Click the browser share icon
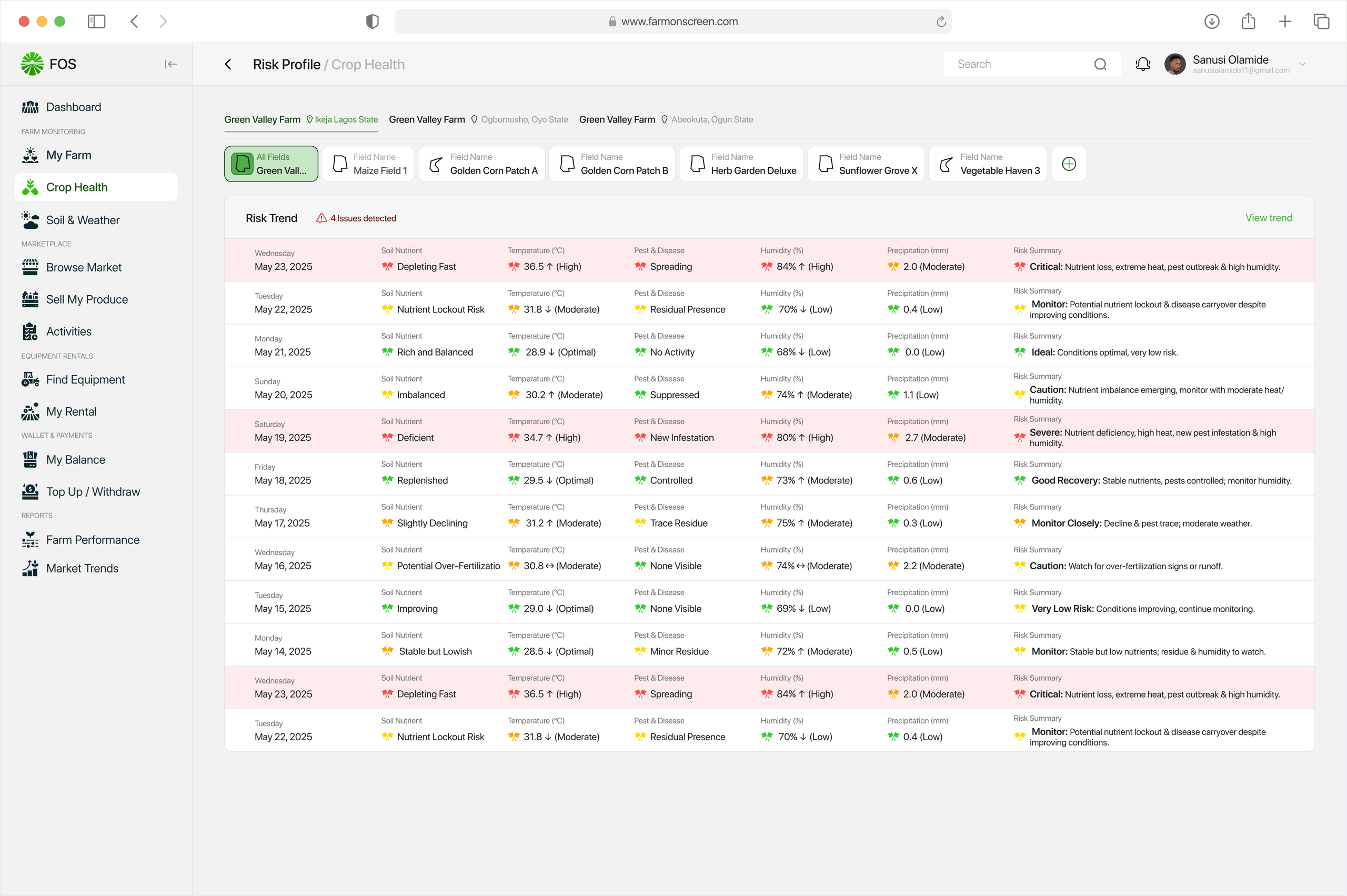This screenshot has height=896, width=1347. [x=1248, y=21]
